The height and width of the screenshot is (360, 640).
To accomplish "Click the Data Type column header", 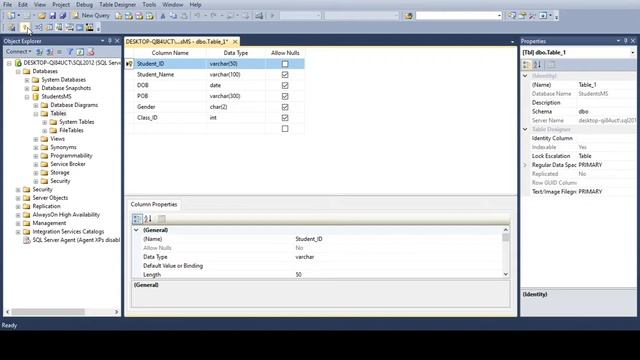I will [236, 53].
